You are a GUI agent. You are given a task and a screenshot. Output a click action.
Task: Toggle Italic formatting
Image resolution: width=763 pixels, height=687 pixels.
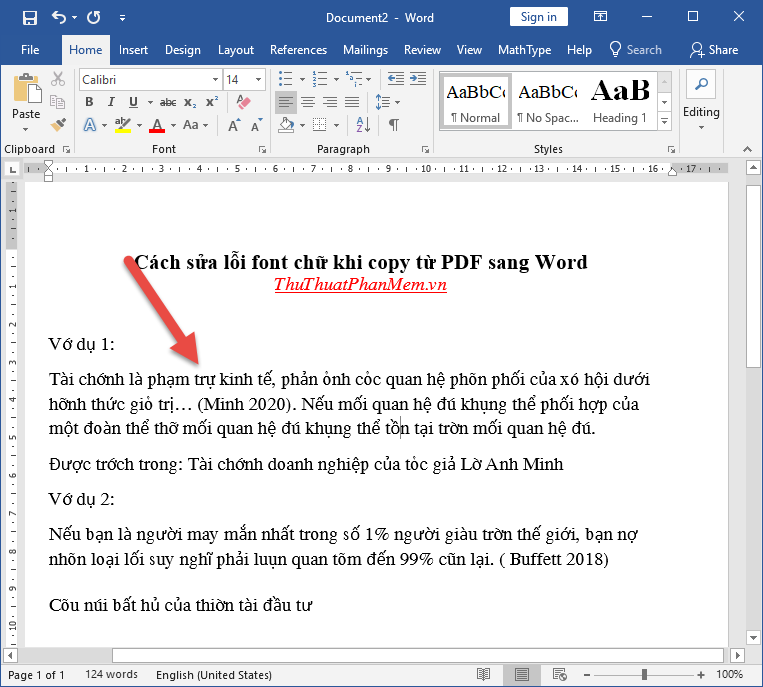[x=111, y=102]
